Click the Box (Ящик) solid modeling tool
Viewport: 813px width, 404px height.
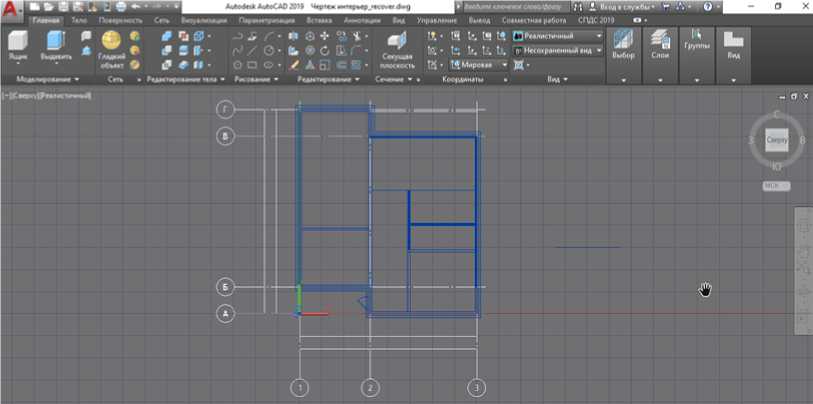click(x=18, y=45)
